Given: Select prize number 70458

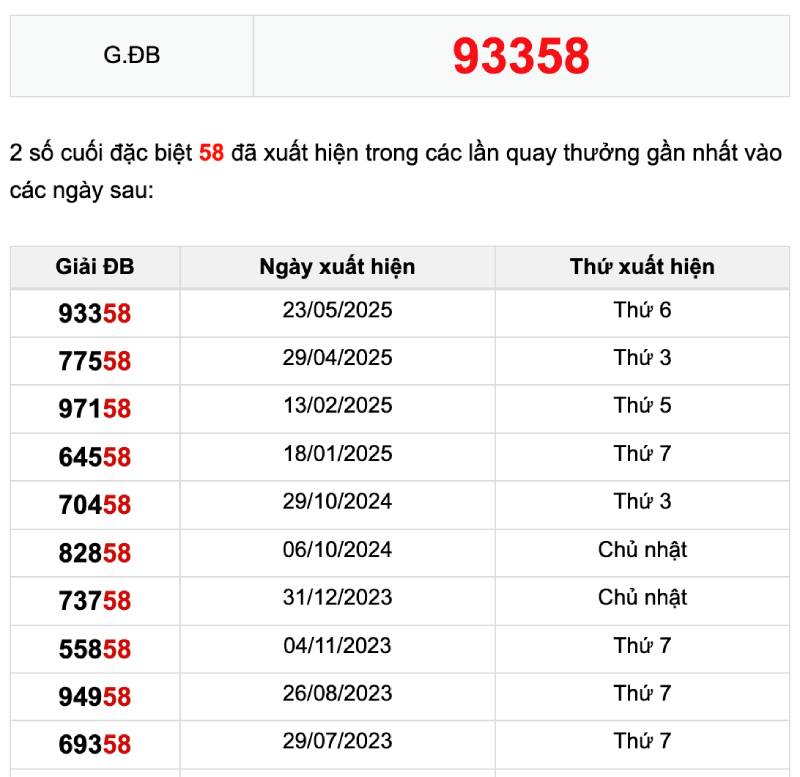Looking at the screenshot, I should coord(95,506).
